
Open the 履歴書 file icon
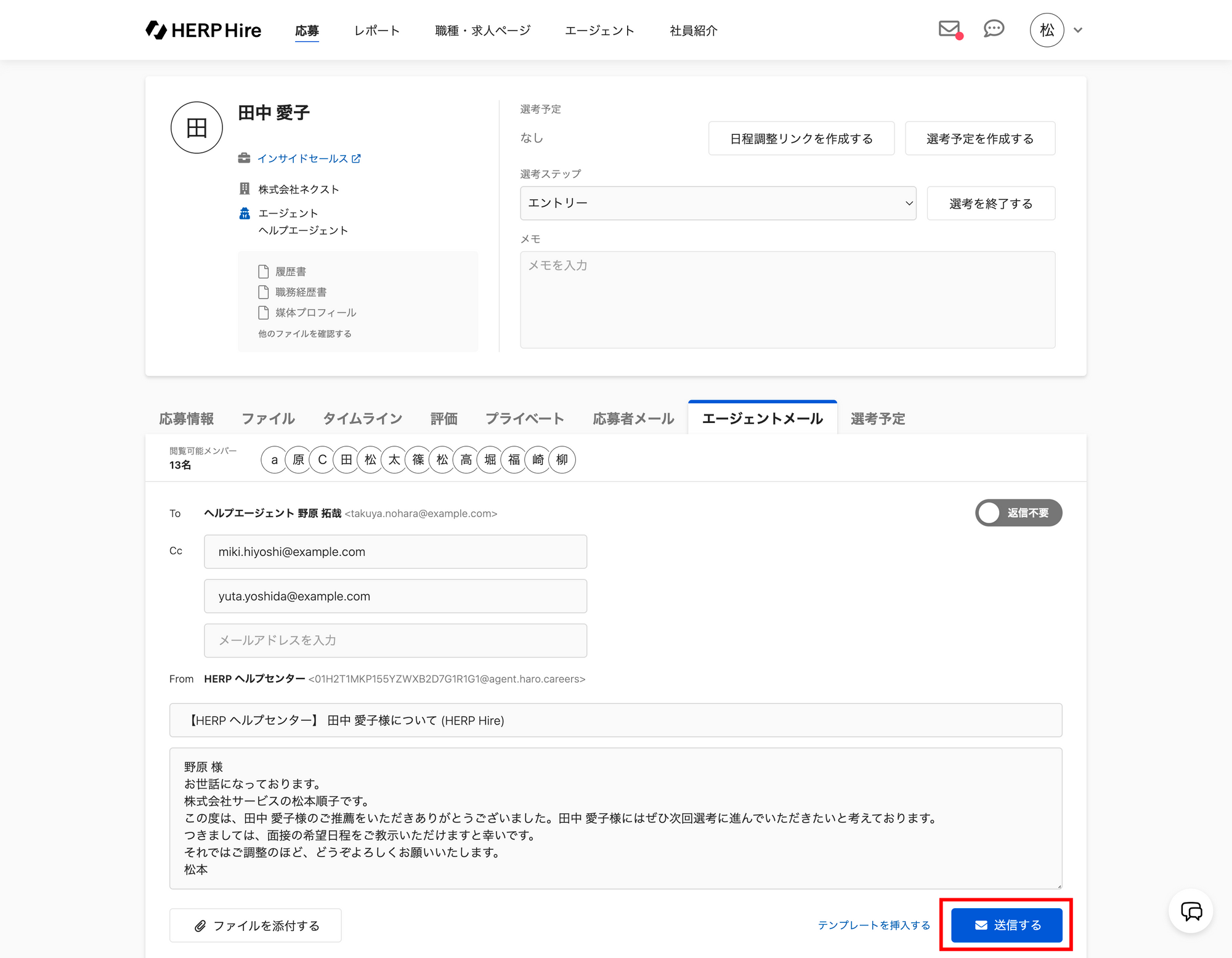(x=264, y=272)
